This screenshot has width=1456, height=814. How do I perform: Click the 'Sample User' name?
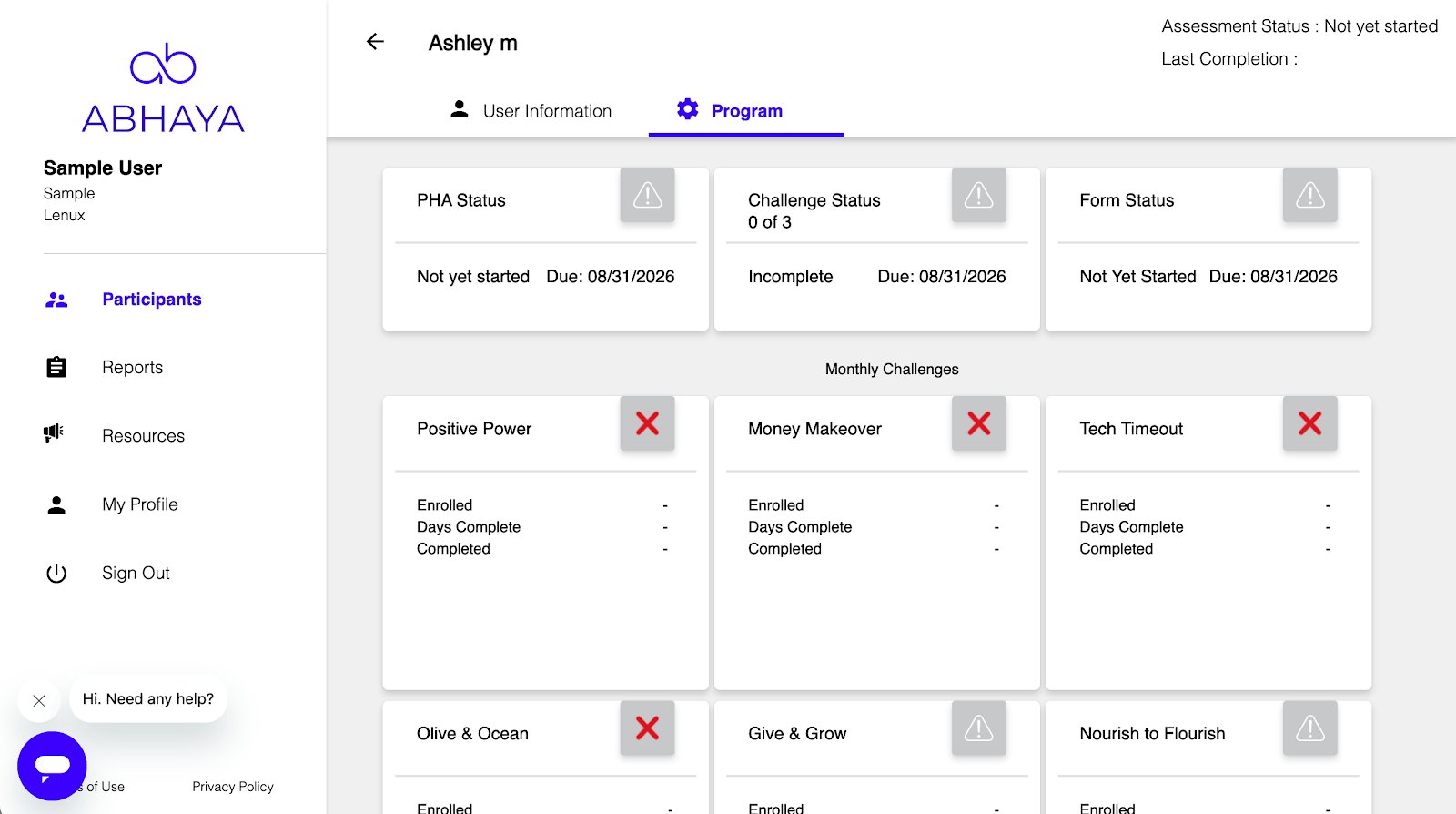pos(103,168)
